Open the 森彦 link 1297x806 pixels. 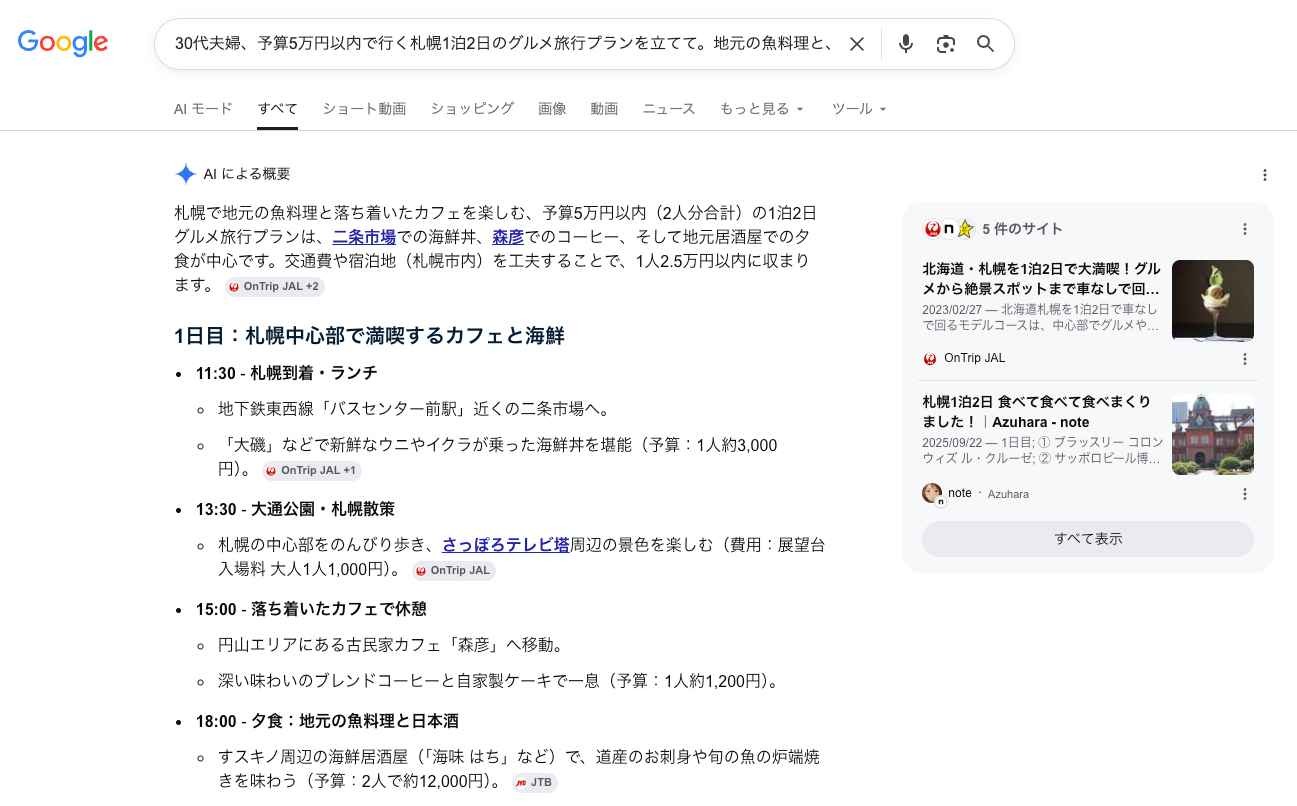(508, 237)
